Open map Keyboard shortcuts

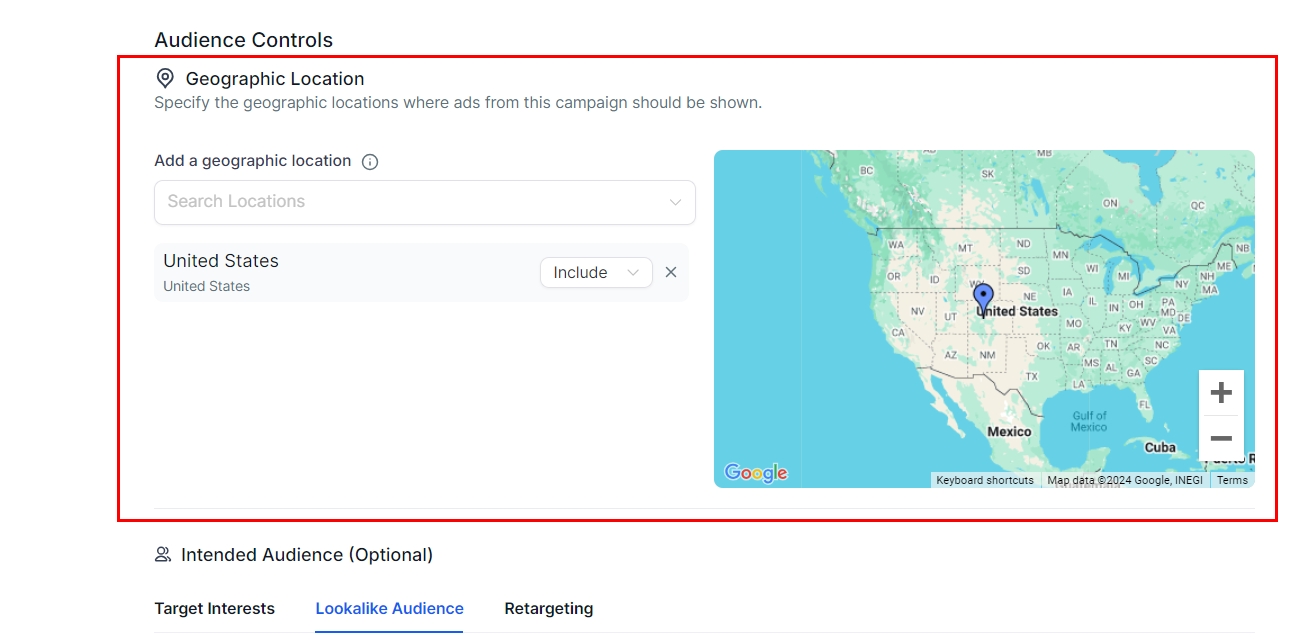click(985, 480)
